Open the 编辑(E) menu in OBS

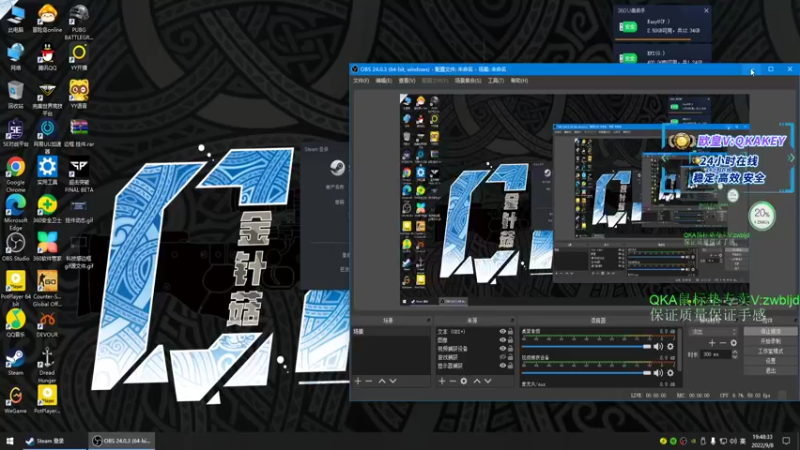pos(384,81)
